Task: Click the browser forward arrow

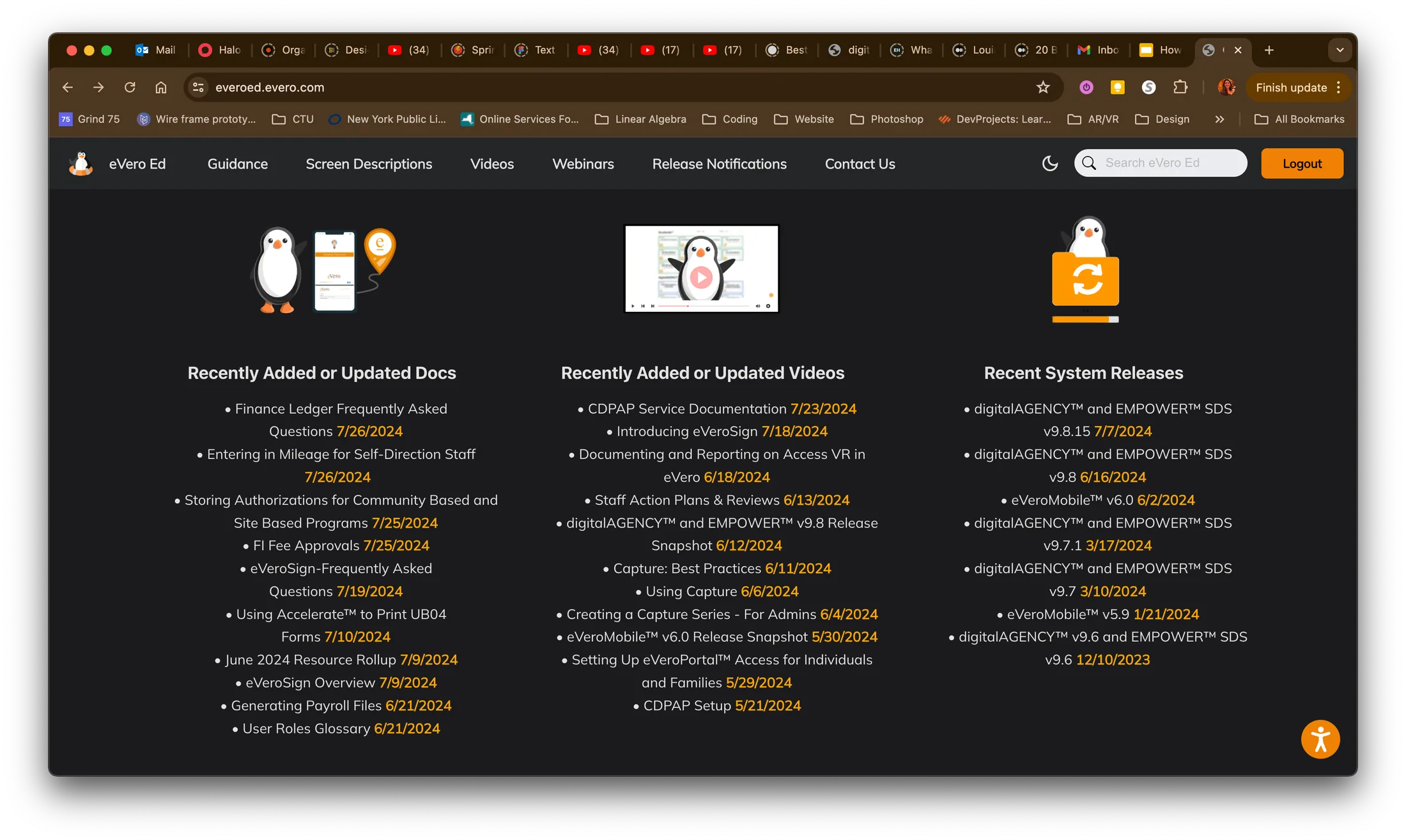Action: (x=98, y=88)
